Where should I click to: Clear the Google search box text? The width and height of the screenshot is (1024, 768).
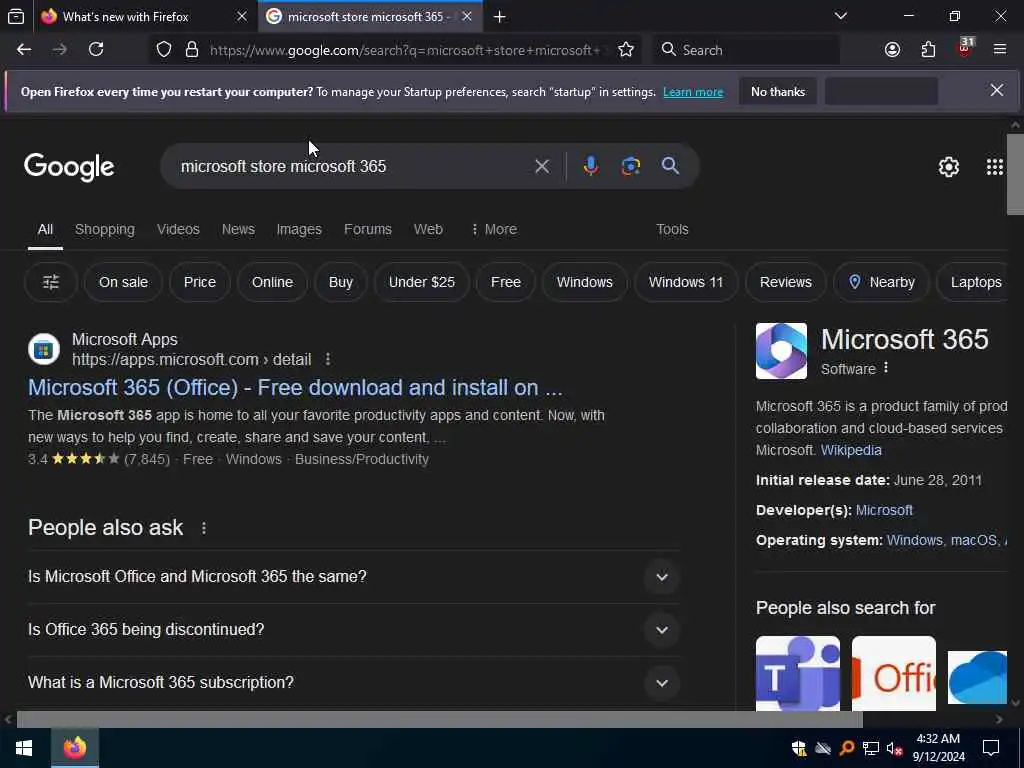click(542, 167)
